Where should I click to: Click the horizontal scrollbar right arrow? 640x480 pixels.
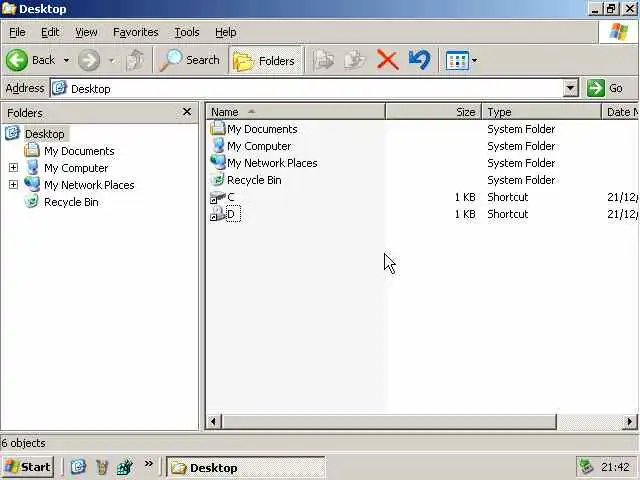(630, 421)
